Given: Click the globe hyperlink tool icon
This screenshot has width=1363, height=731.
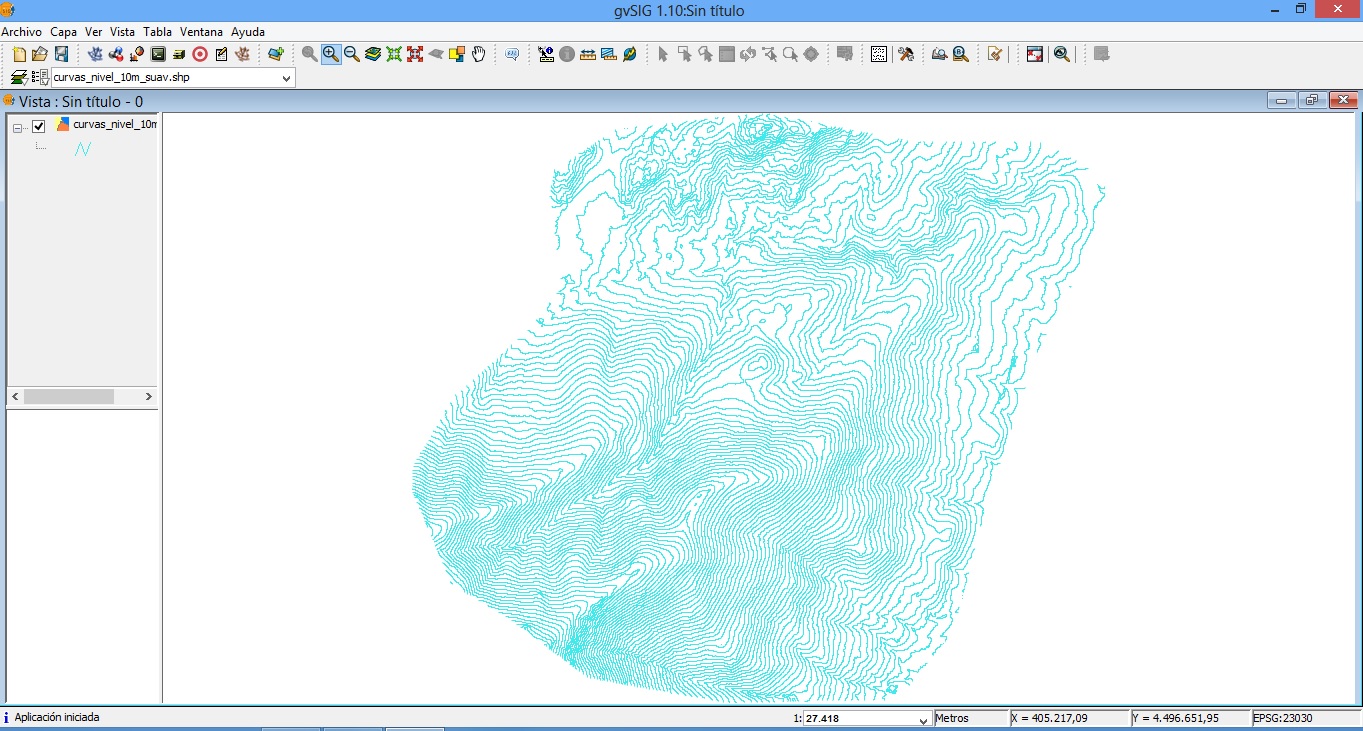Looking at the screenshot, I should (x=629, y=54).
